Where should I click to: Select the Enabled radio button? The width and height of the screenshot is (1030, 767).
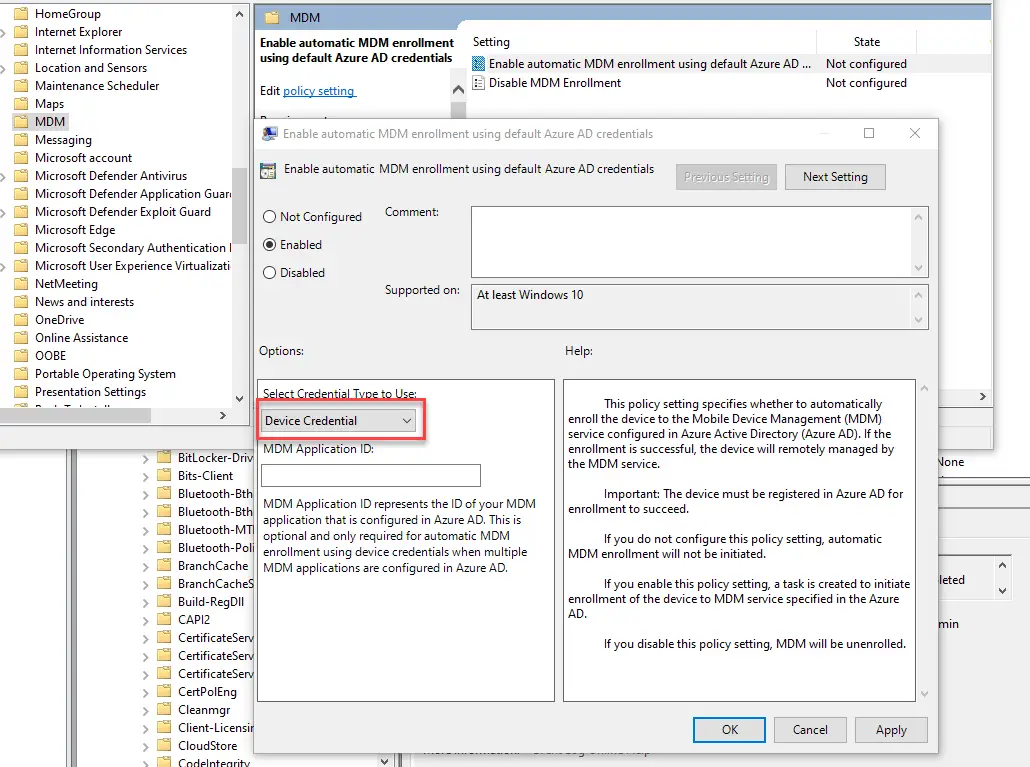coord(270,244)
